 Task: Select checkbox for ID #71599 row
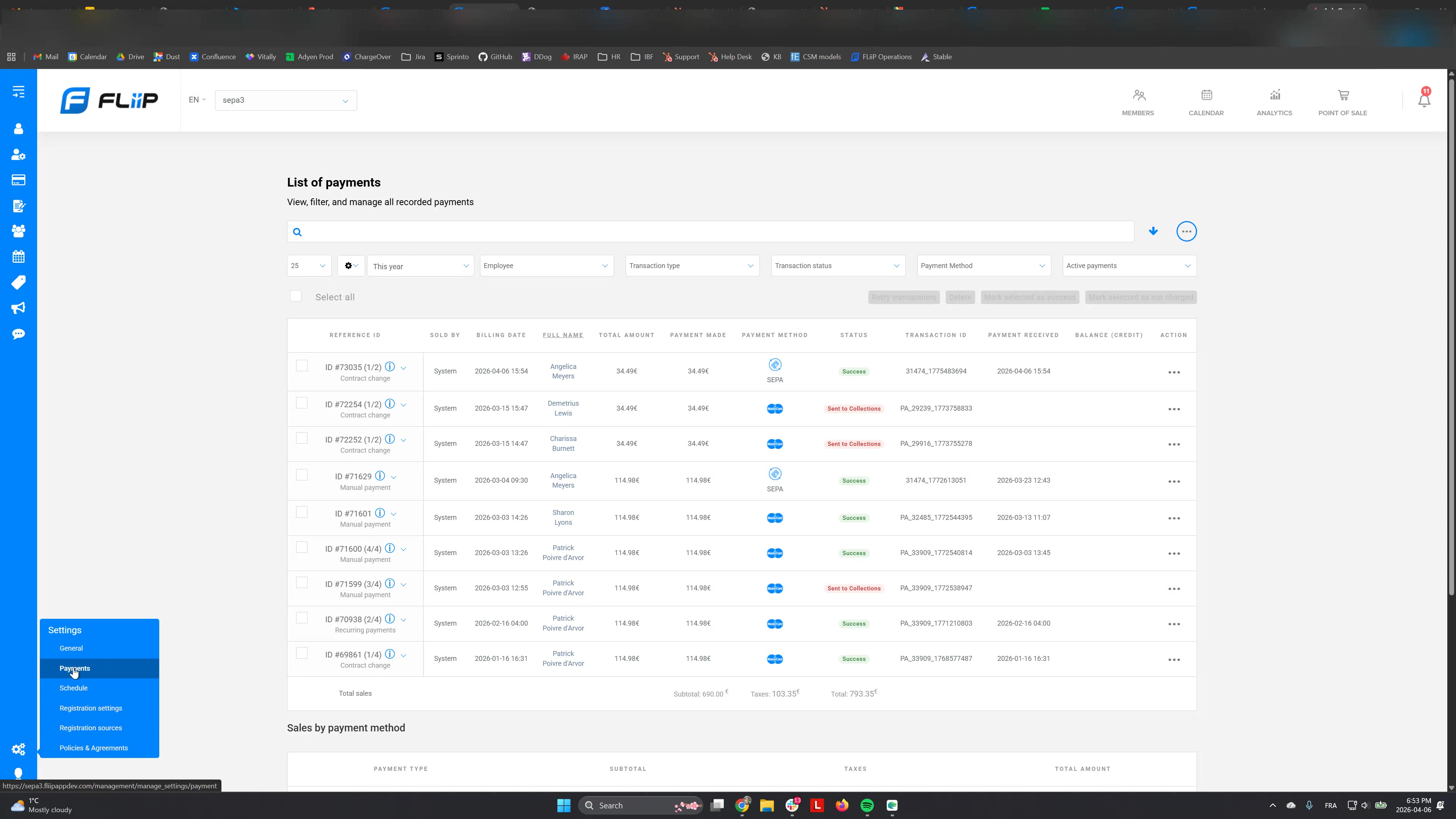pyautogui.click(x=302, y=583)
